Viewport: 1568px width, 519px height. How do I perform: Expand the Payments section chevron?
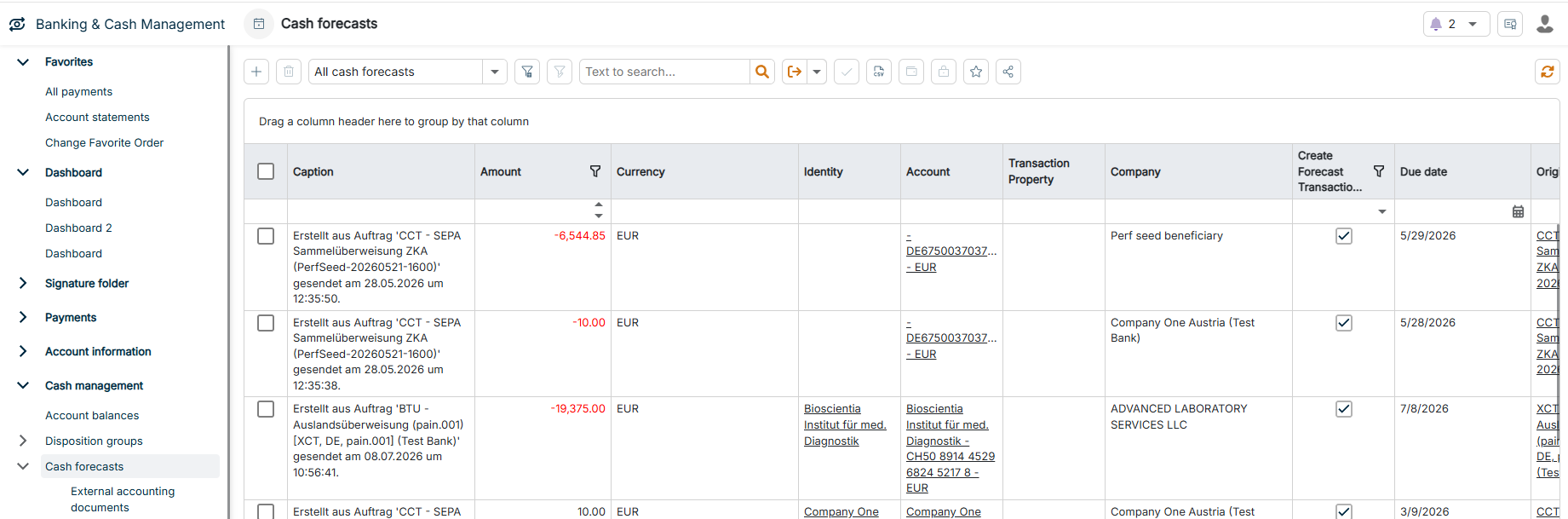click(x=23, y=317)
